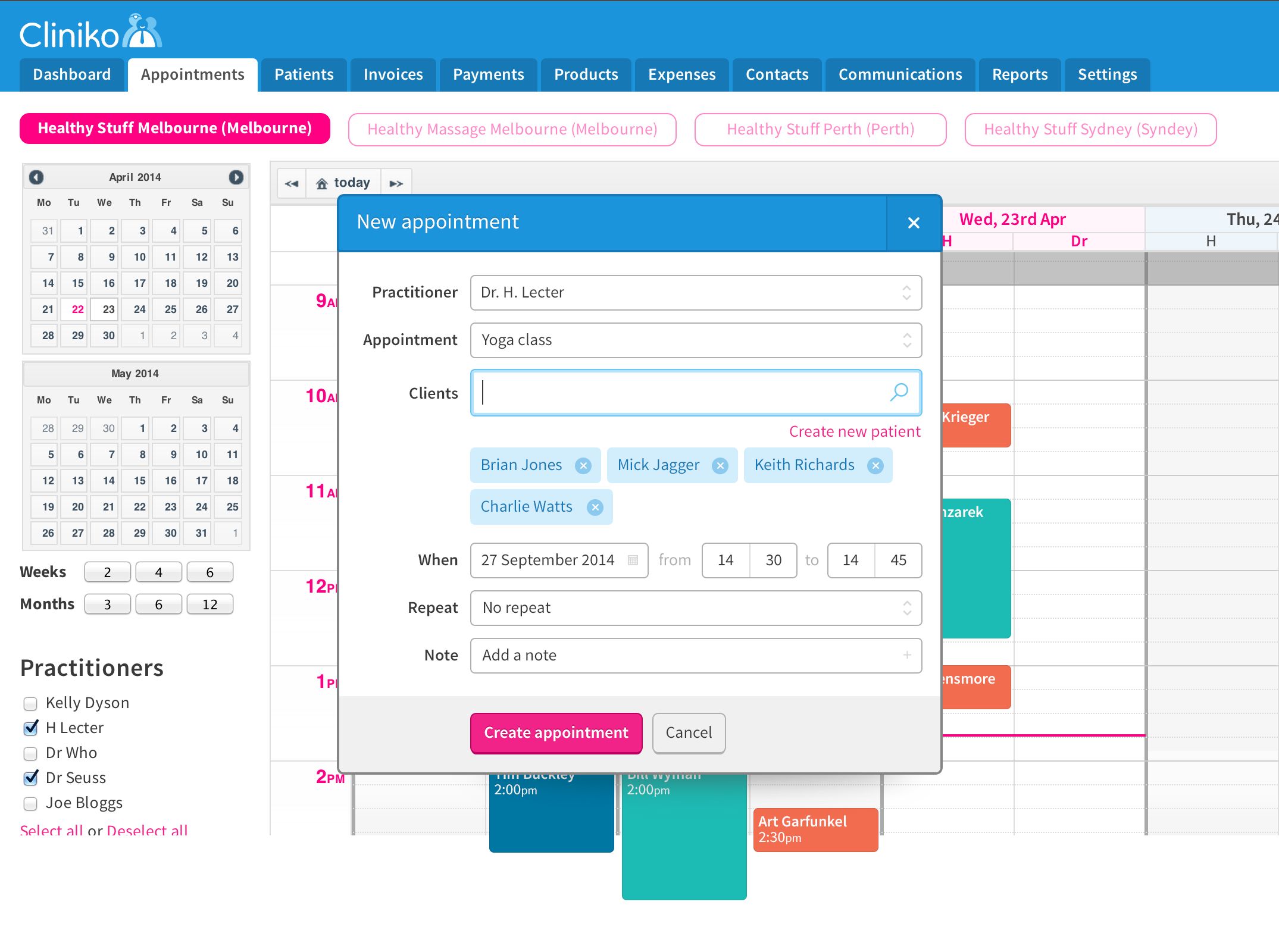The height and width of the screenshot is (952, 1279).
Task: Click the next month arrow in mini calendar
Action: pyautogui.click(x=236, y=177)
